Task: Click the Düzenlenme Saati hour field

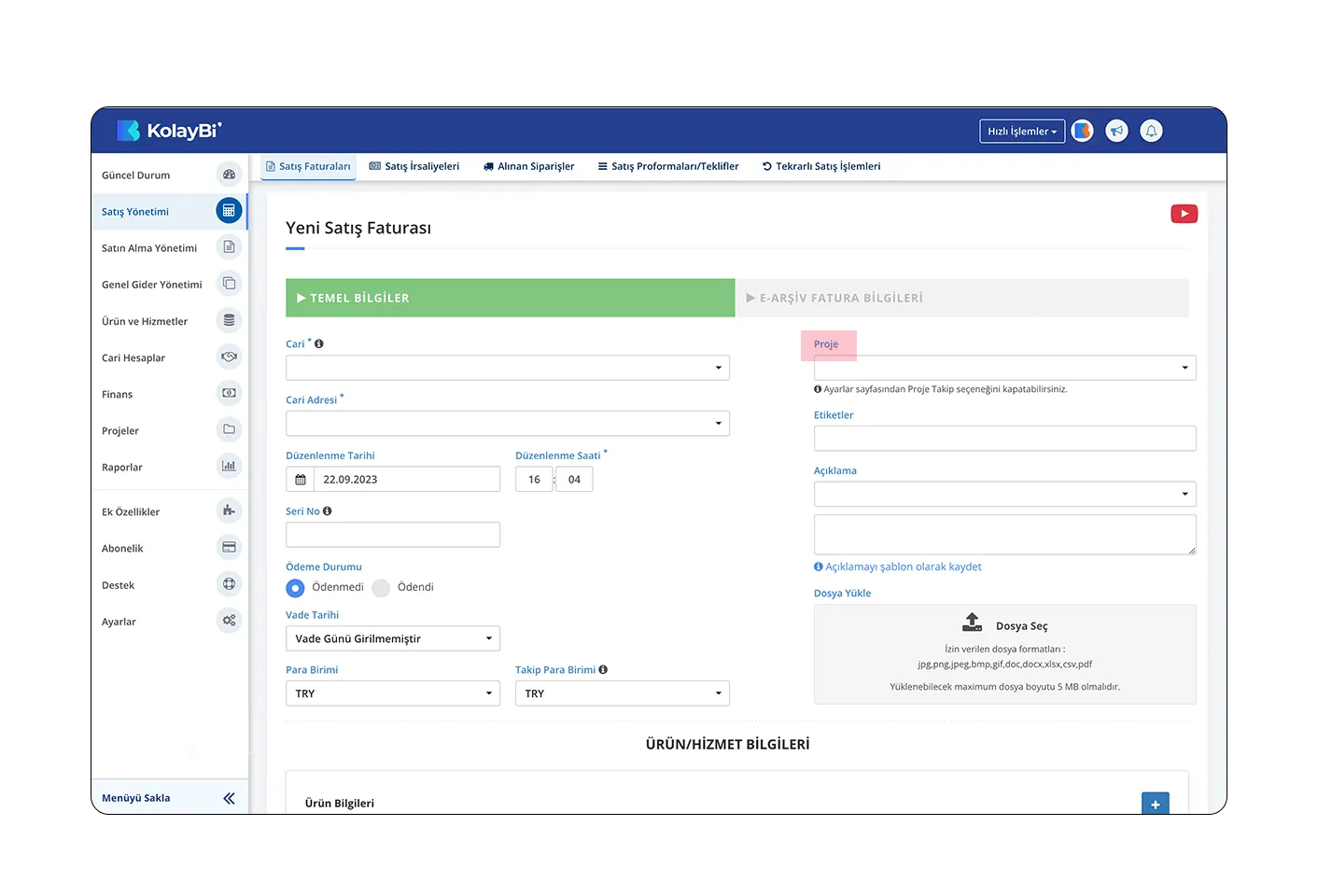Action: click(534, 480)
